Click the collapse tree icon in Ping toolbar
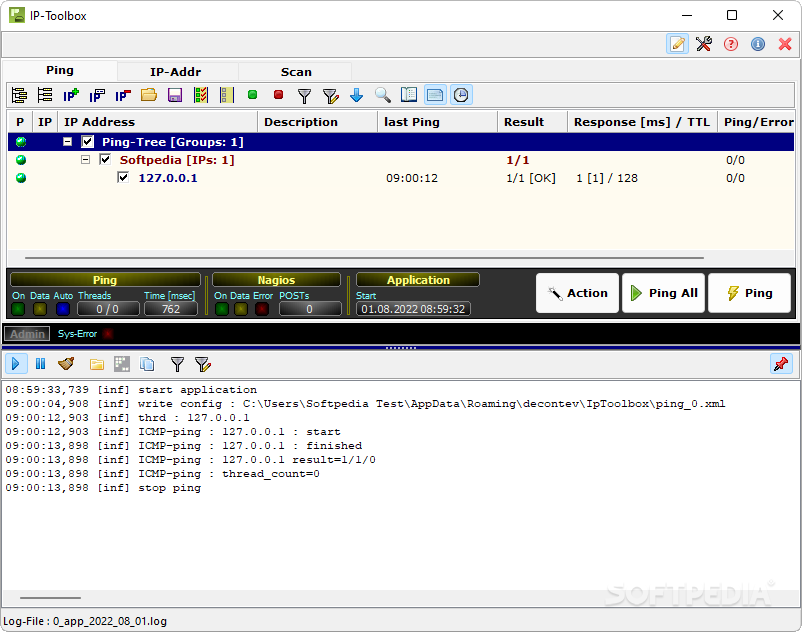The image size is (802, 632). [x=45, y=95]
